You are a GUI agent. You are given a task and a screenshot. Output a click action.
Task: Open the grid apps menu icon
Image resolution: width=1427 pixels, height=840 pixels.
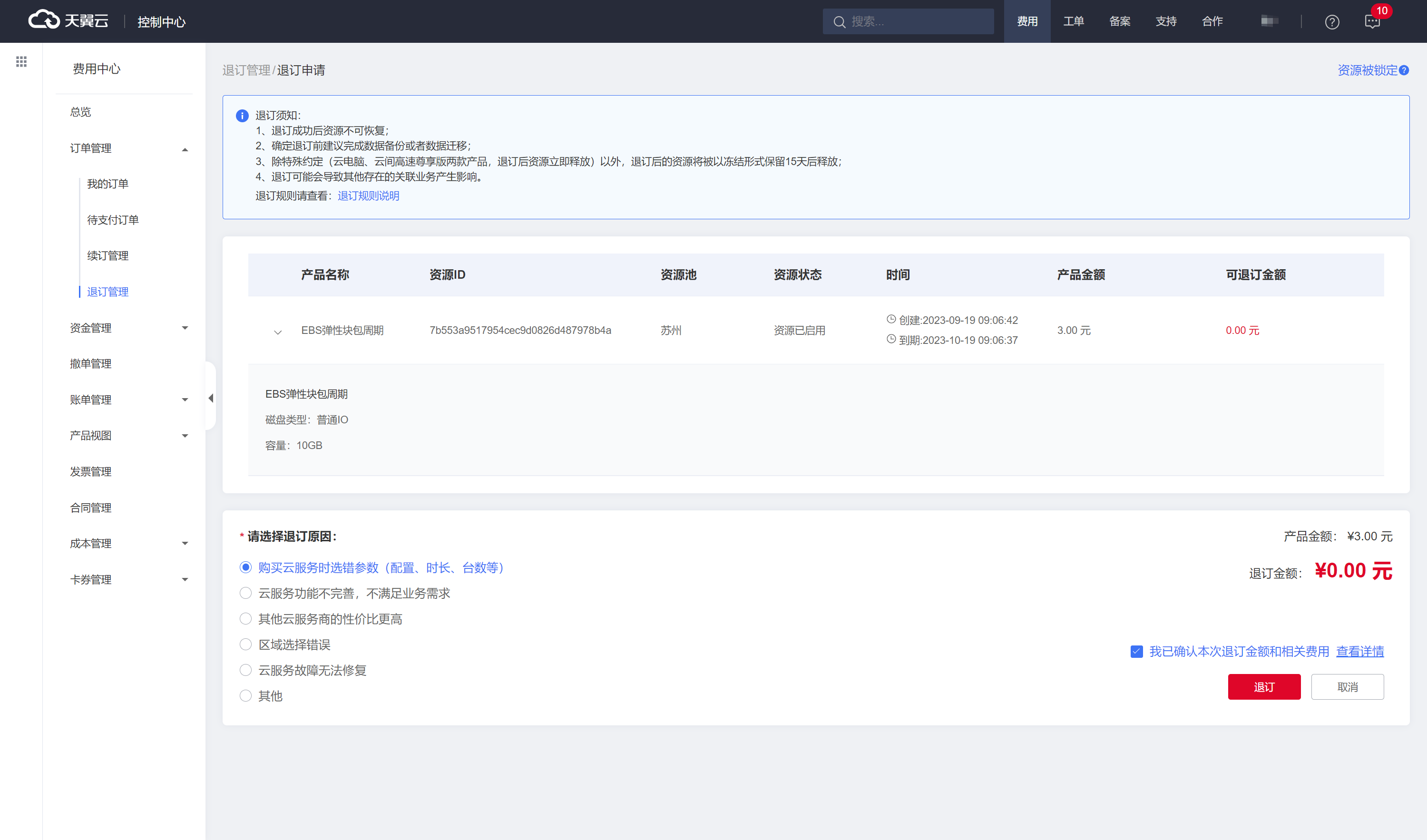pyautogui.click(x=21, y=62)
